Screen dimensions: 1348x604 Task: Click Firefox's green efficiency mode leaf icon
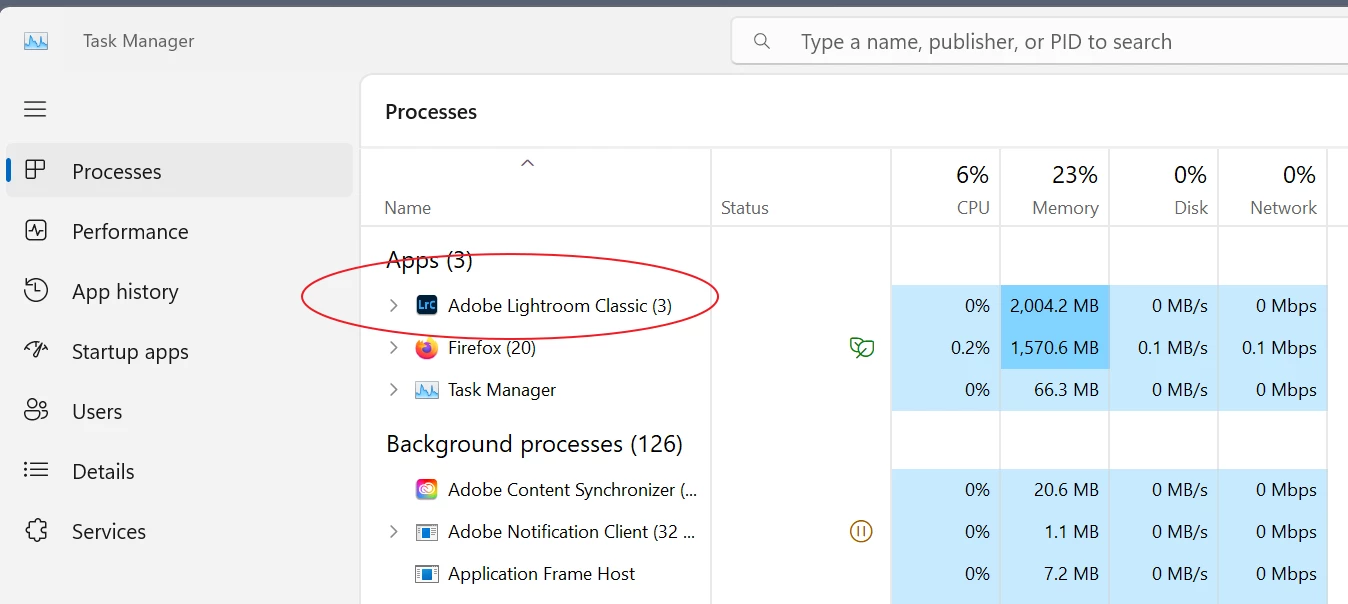coord(861,348)
